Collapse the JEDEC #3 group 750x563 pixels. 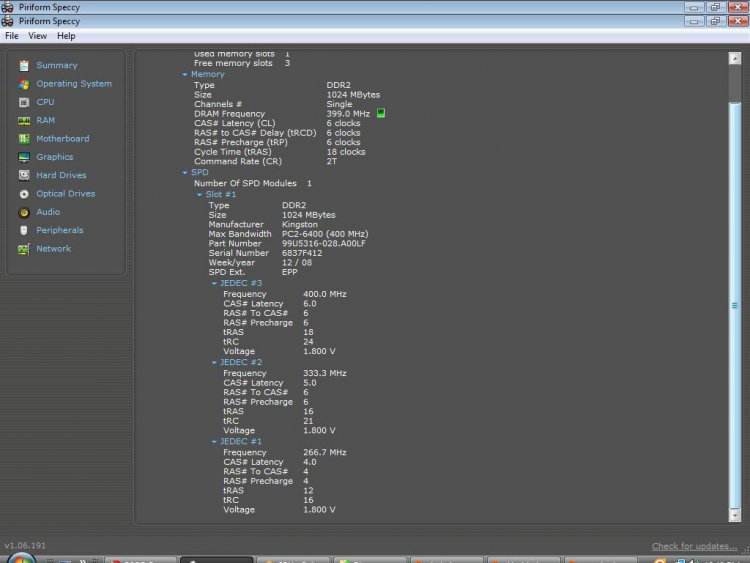pos(214,284)
